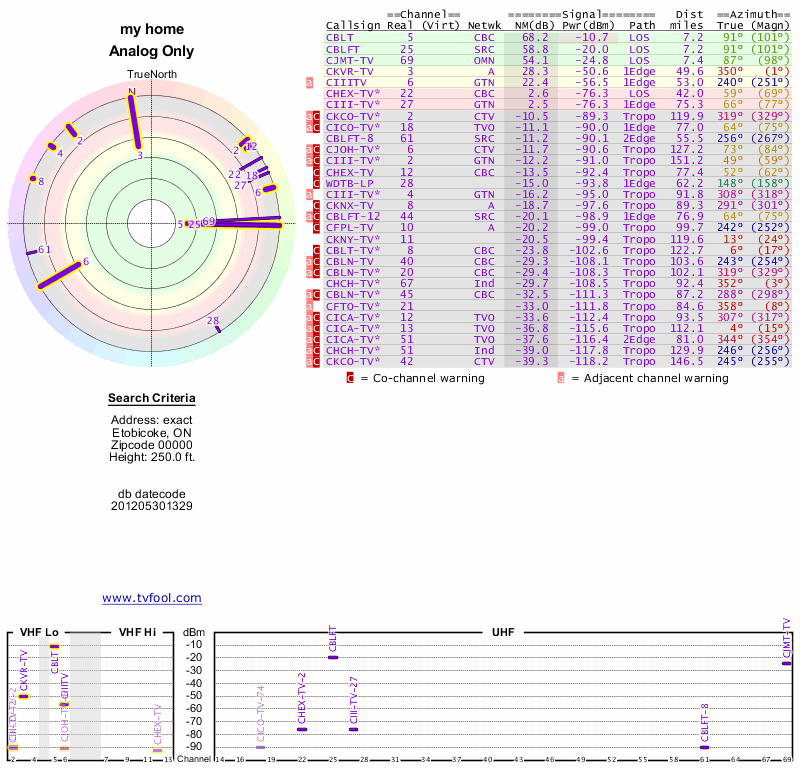This screenshot has height=768, width=800.
Task: Click the adjacent channel warning icon beside CIIITV
Action: 310,82
